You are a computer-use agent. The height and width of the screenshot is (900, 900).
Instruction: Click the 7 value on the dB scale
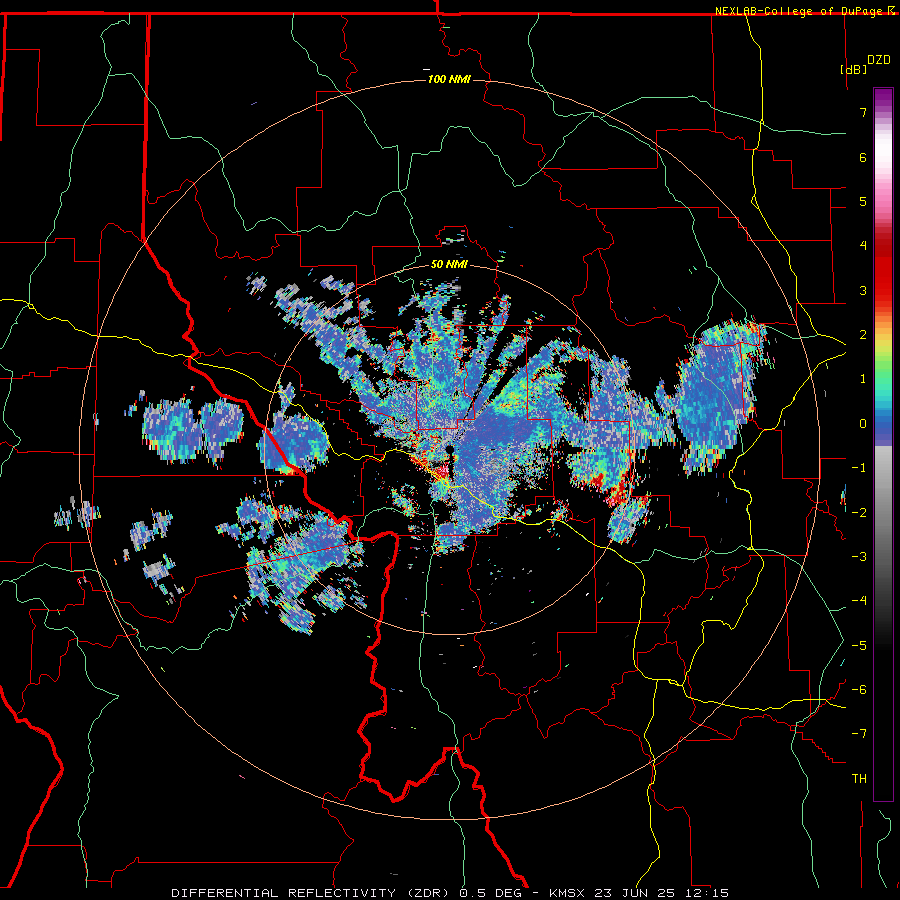[x=863, y=112]
